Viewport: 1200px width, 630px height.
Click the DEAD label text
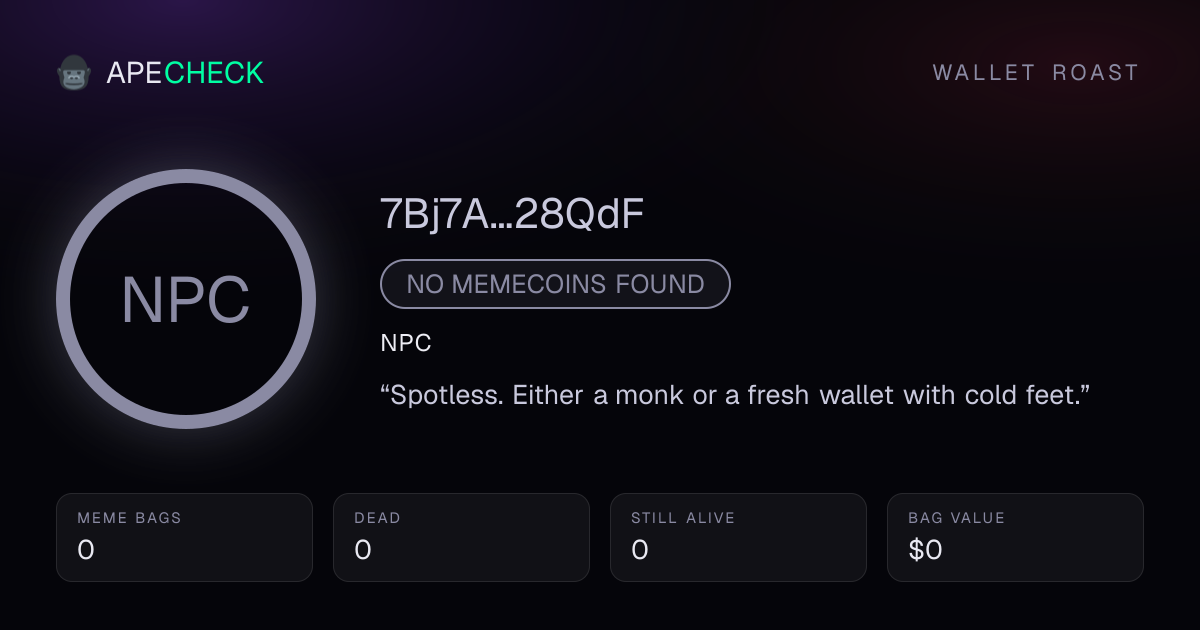(x=377, y=518)
